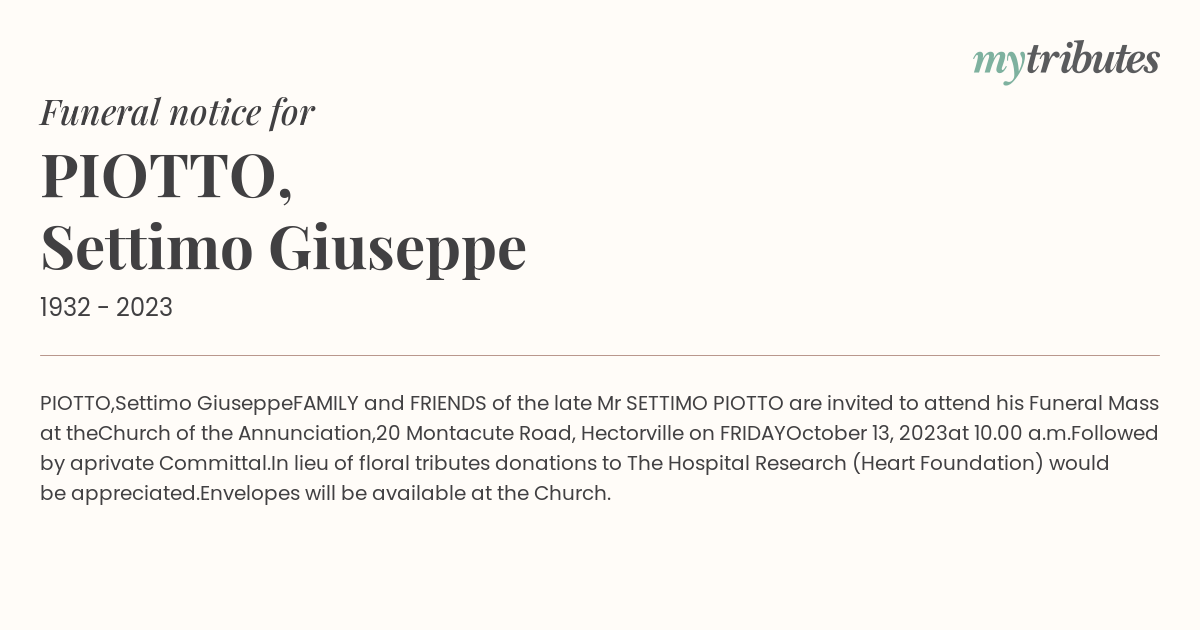The height and width of the screenshot is (630, 1200).
Task: Click the PIOTTO surname title
Action: pyautogui.click(x=166, y=177)
